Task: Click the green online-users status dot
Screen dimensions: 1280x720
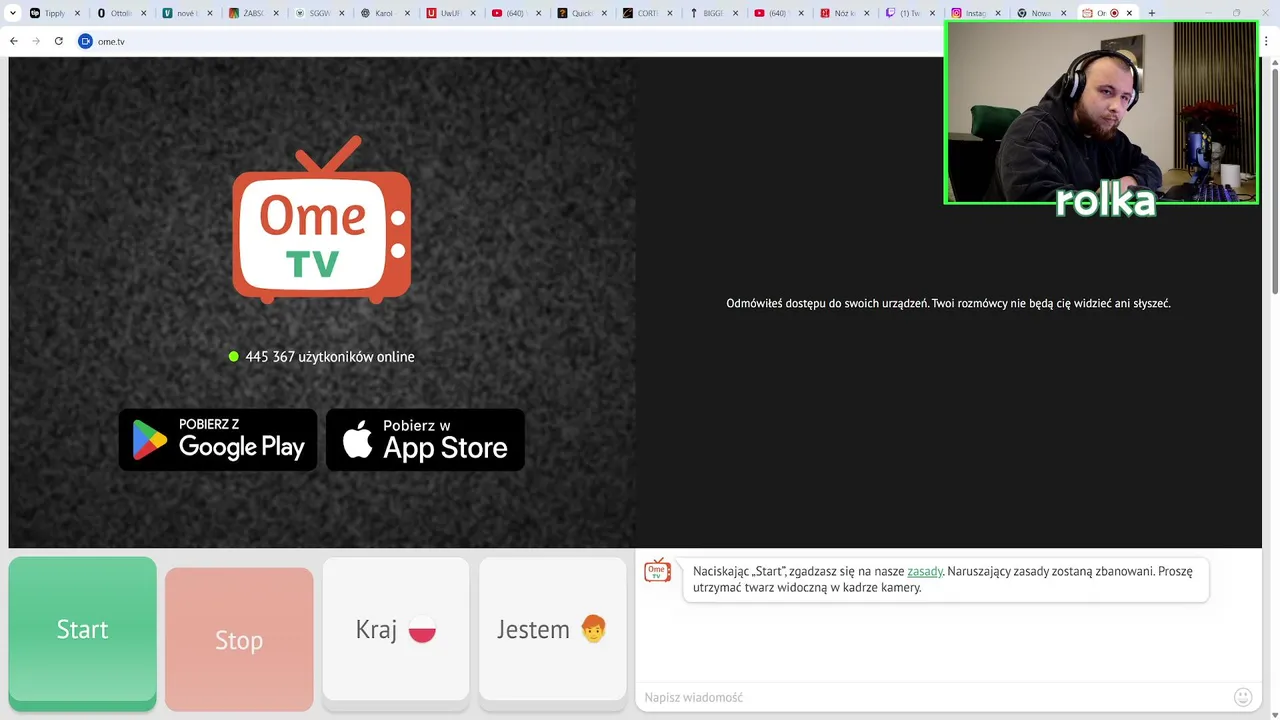Action: 234,356
